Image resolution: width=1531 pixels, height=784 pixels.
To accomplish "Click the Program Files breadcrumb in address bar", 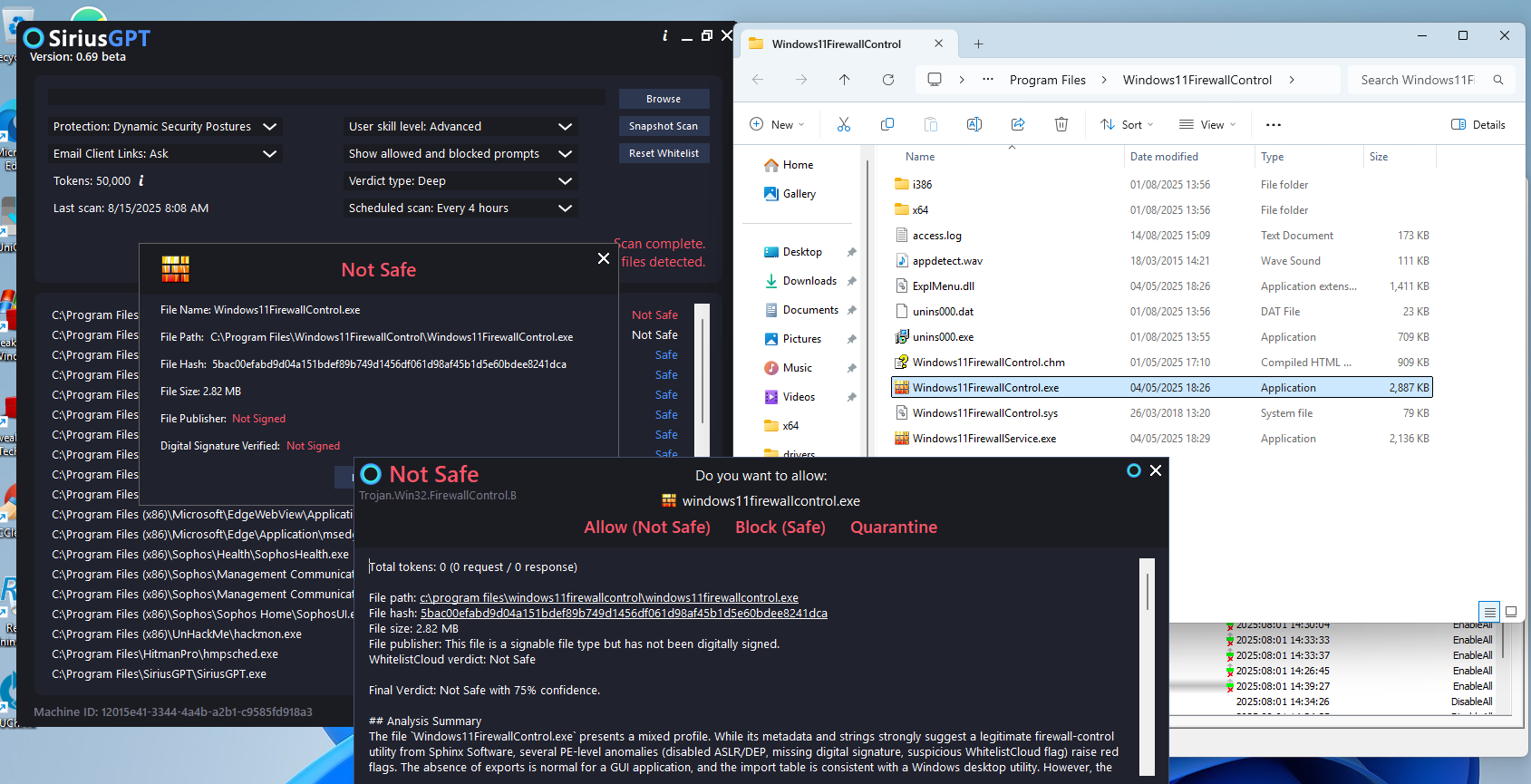I will click(1048, 80).
